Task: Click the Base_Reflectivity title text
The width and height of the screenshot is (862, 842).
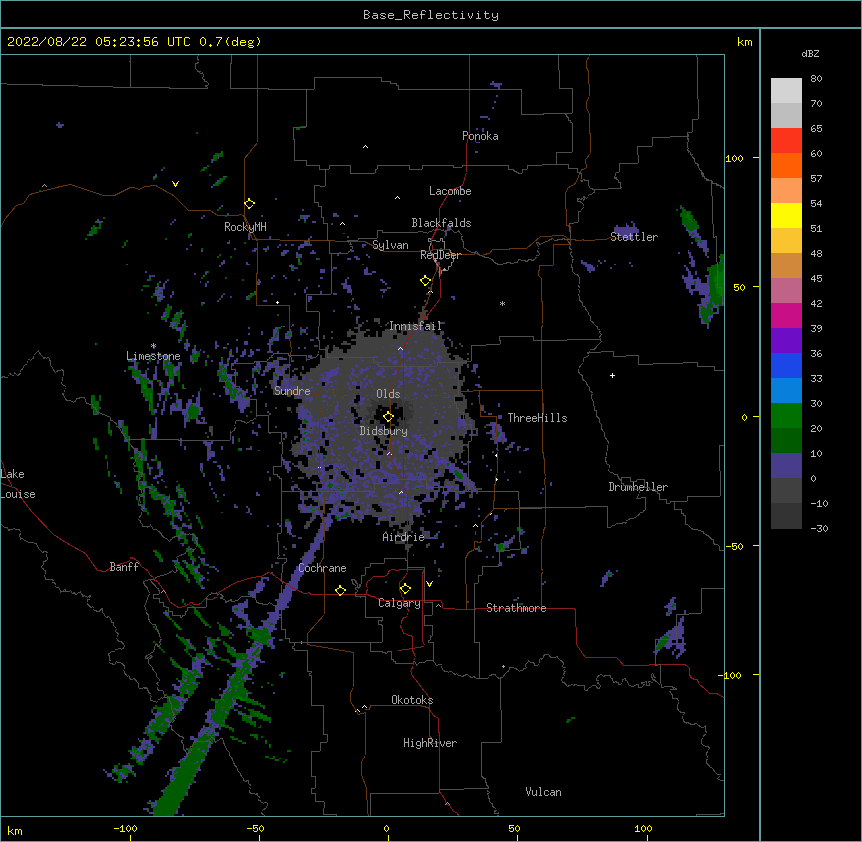Action: coord(431,15)
